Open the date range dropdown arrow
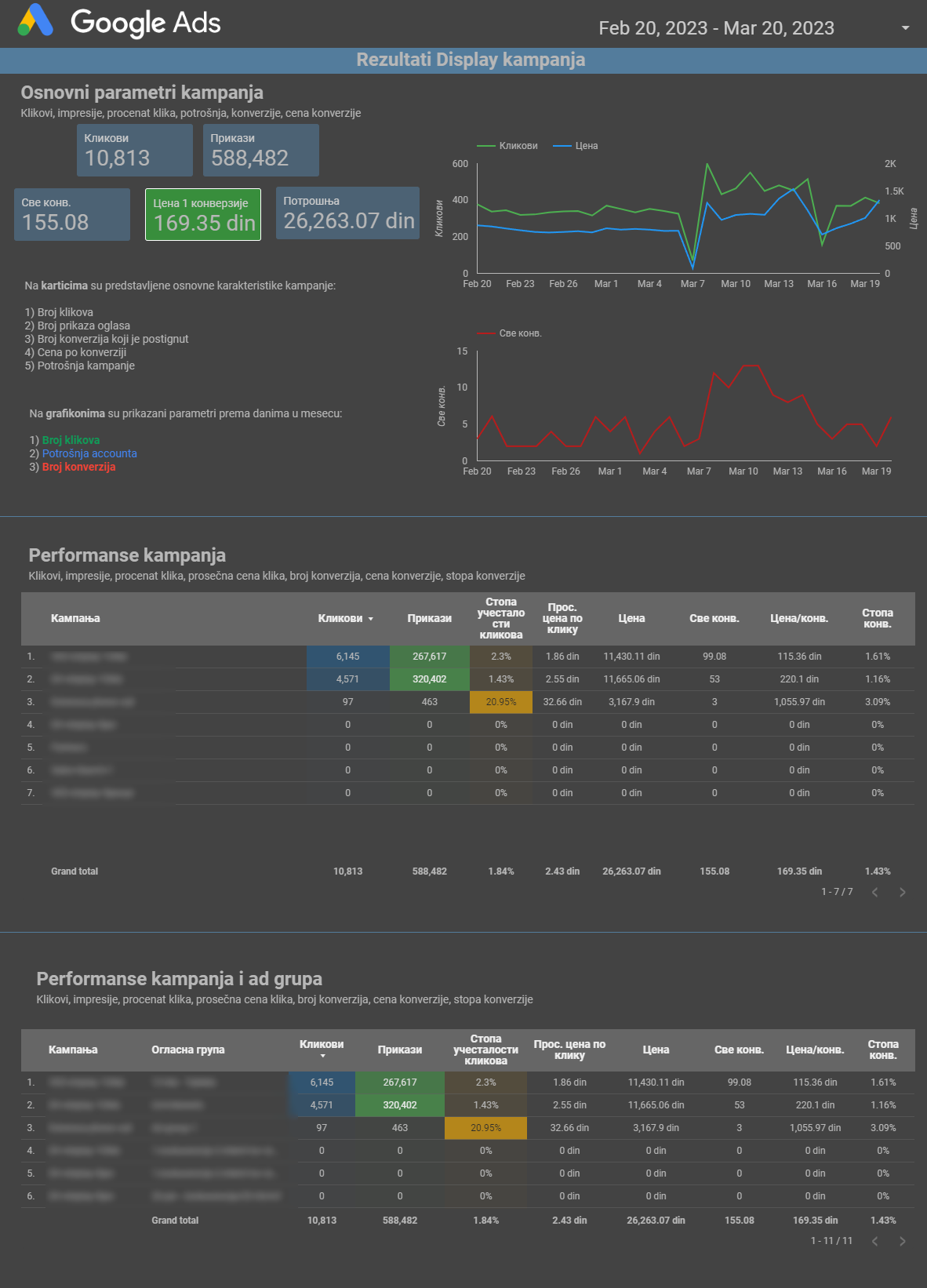927x1288 pixels. coord(905,28)
